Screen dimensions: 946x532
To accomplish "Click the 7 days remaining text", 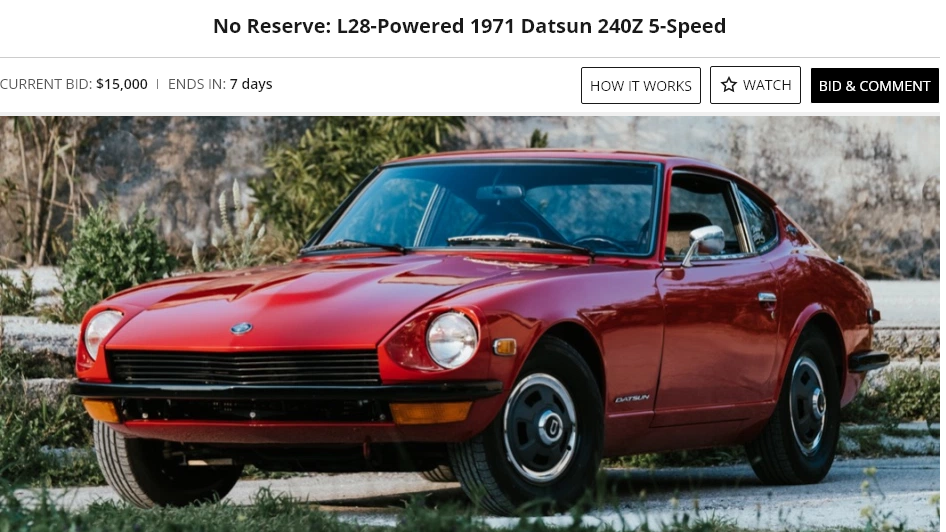I will pyautogui.click(x=251, y=84).
